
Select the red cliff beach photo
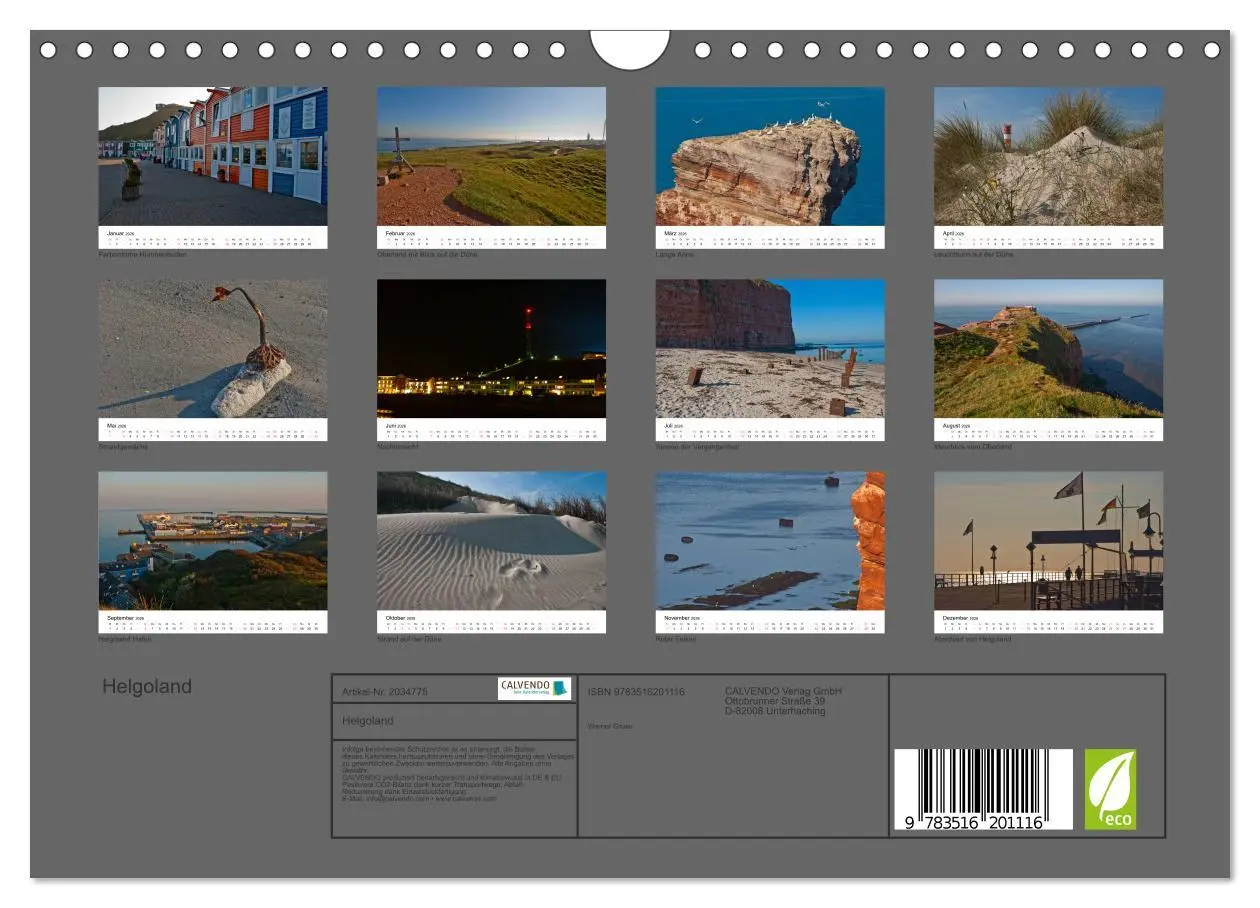770,348
